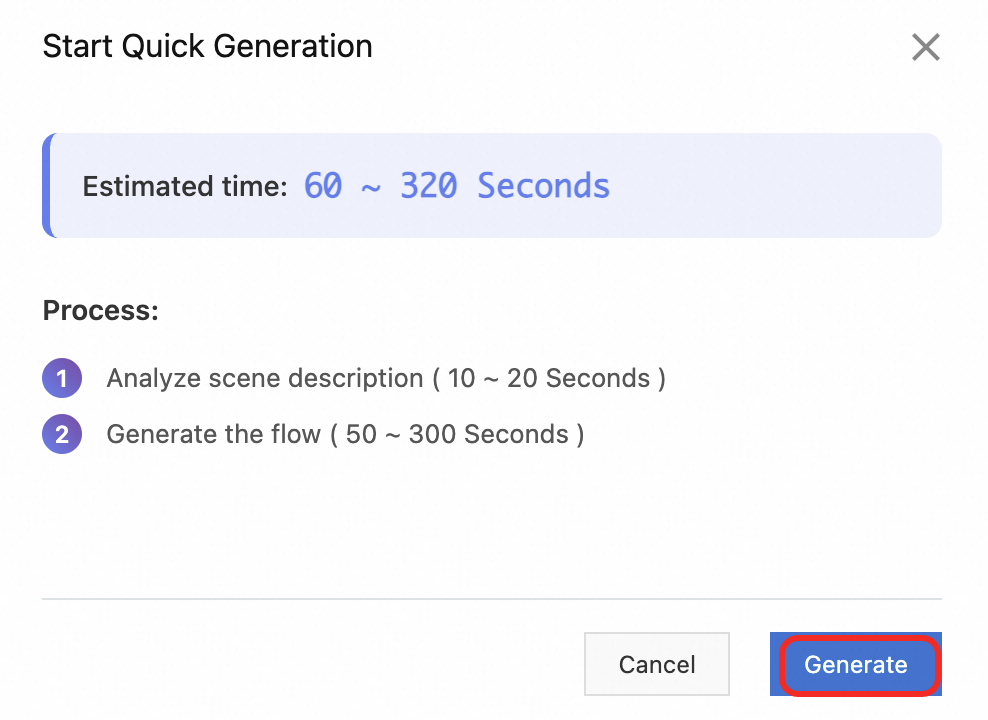
Task: Click the "Estimated time:" label
Action: point(185,187)
